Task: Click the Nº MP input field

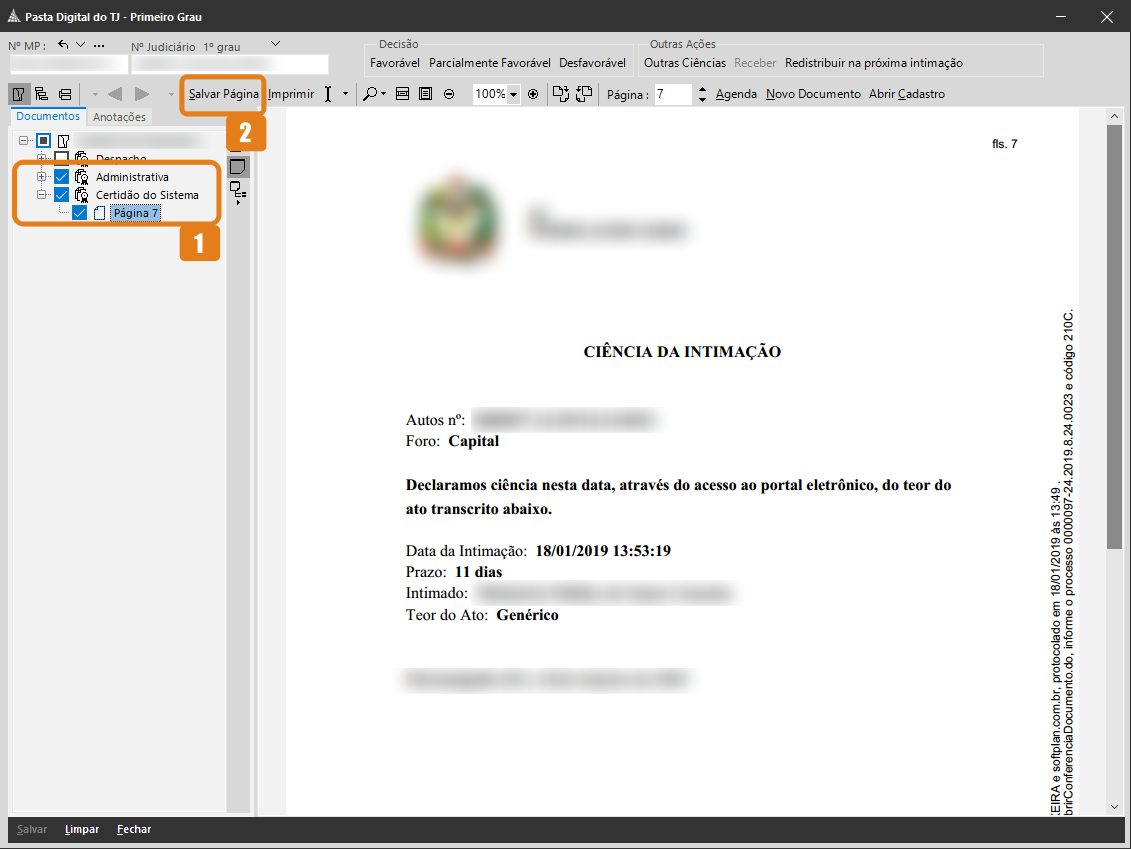Action: click(x=69, y=64)
